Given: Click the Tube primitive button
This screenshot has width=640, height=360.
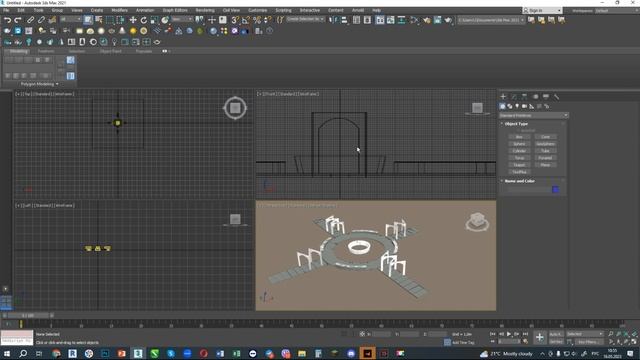Looking at the screenshot, I should click(x=545, y=151).
